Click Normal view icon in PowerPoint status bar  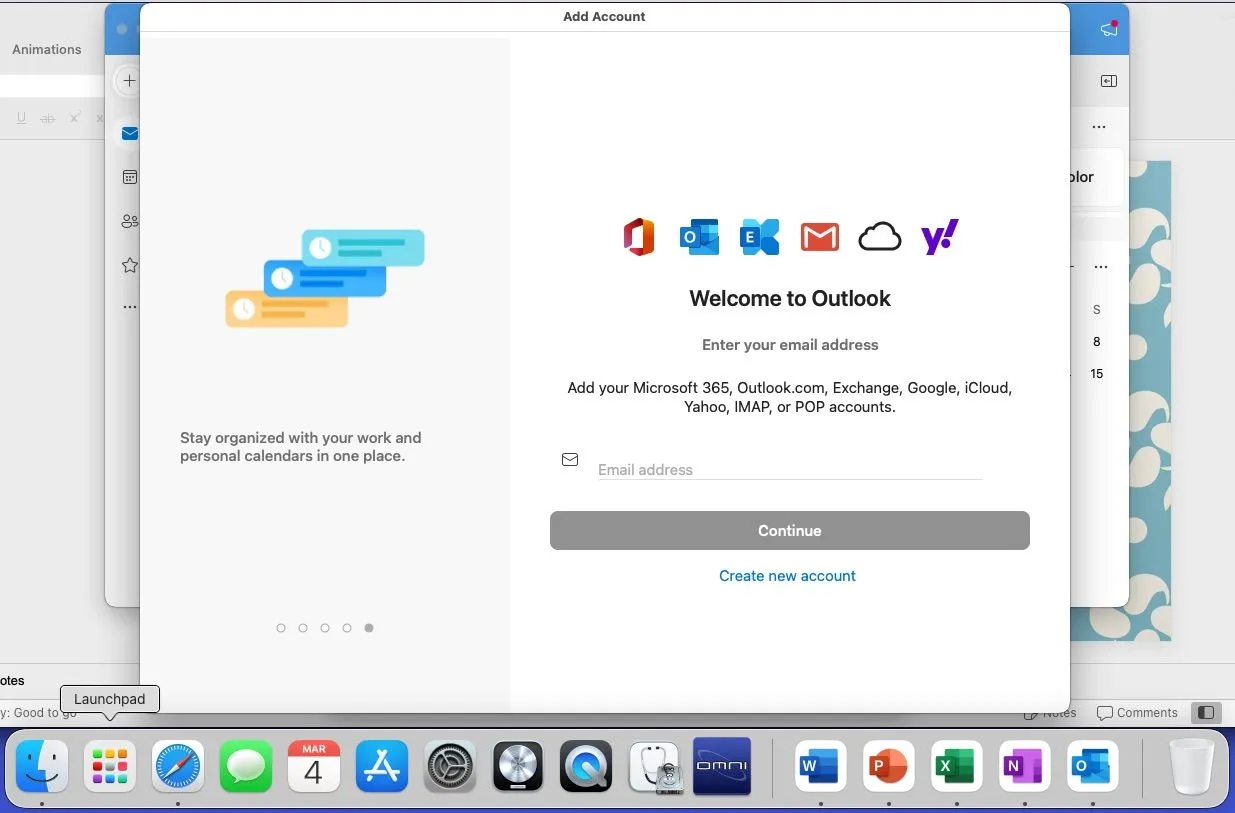click(x=1206, y=713)
